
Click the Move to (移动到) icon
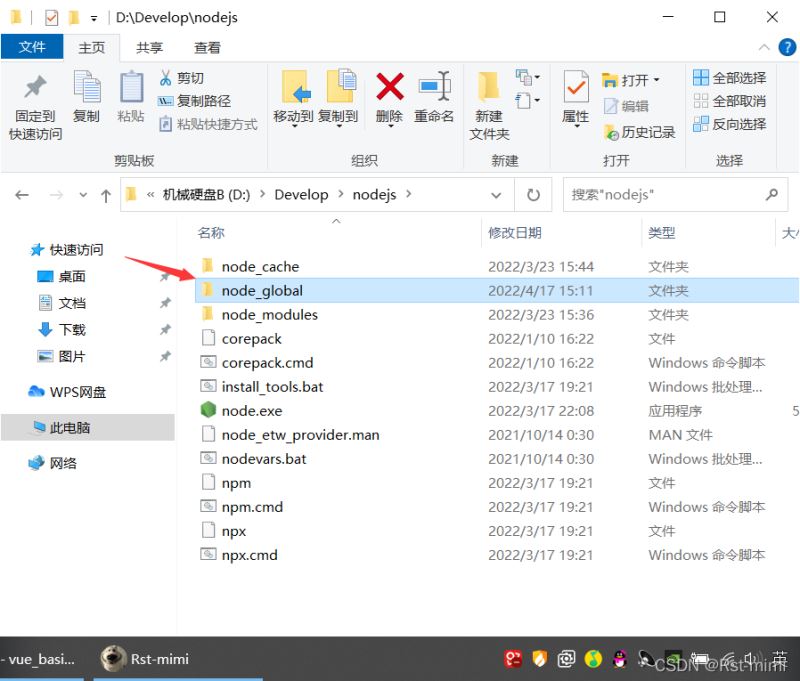coord(293,90)
